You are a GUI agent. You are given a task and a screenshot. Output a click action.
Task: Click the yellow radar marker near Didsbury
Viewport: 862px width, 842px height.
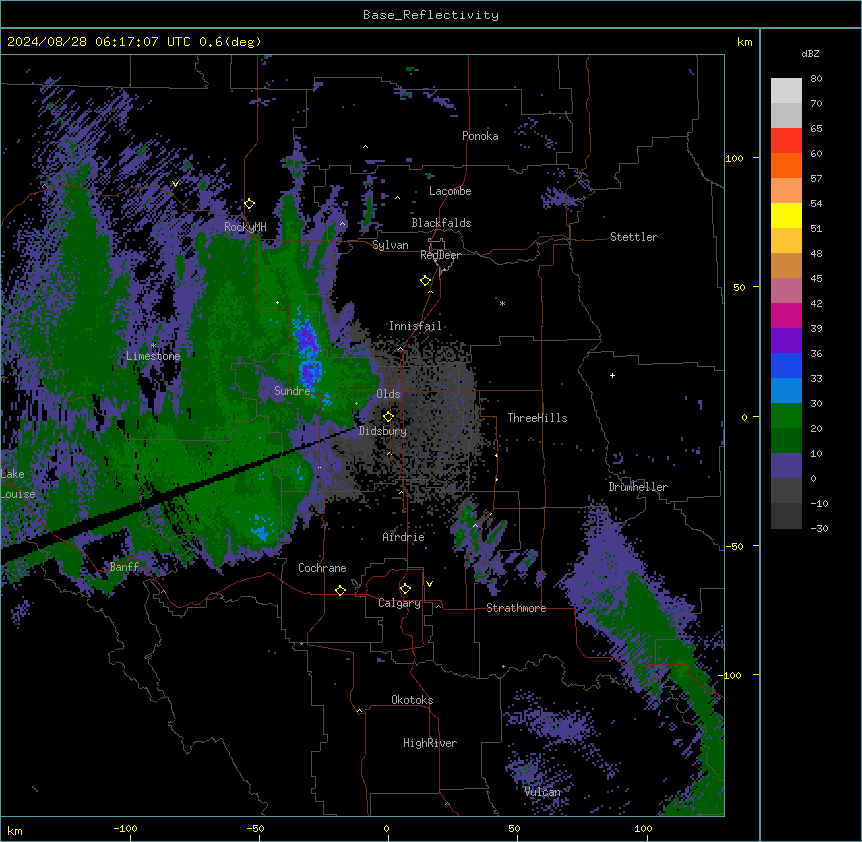coord(388,416)
